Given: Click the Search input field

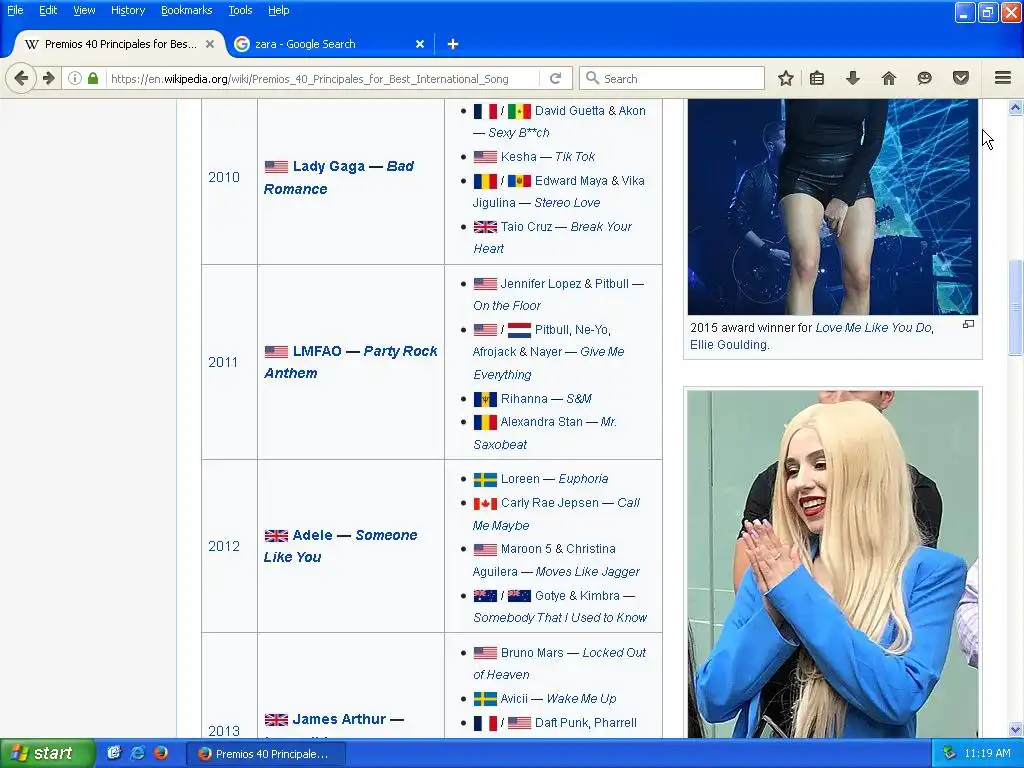Looking at the screenshot, I should [671, 78].
